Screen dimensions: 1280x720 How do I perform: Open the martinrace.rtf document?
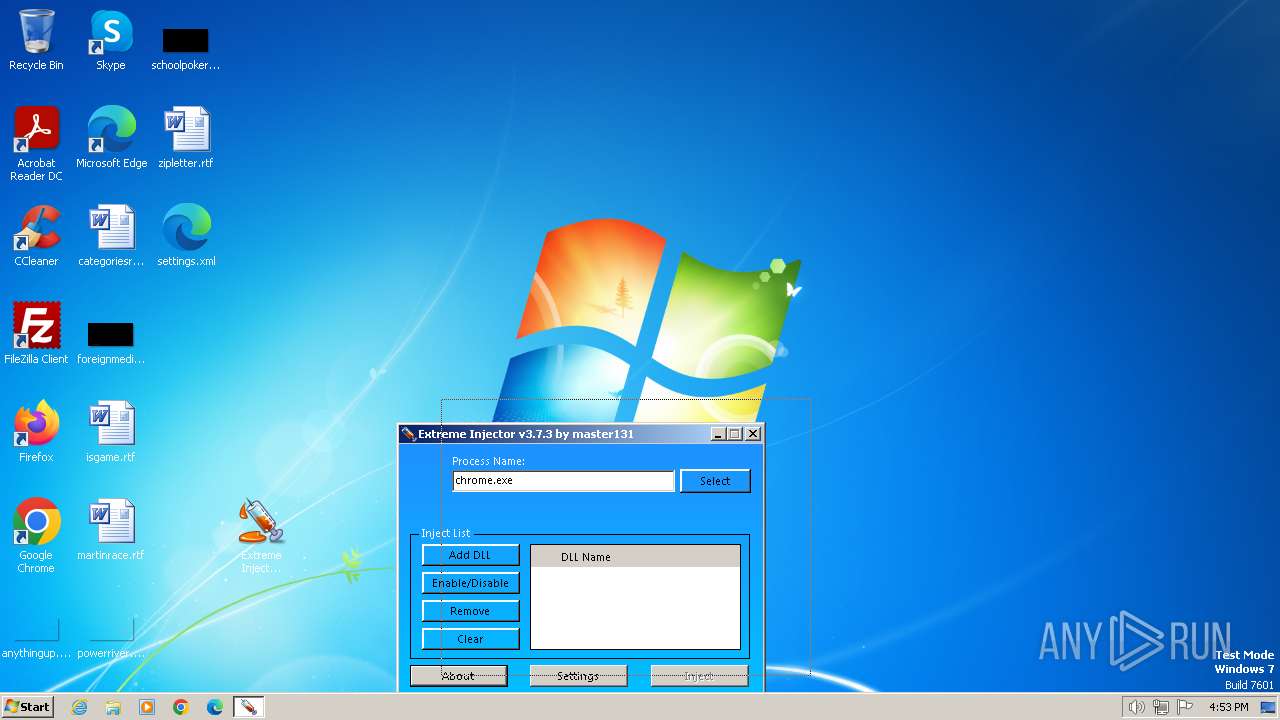click(x=111, y=529)
